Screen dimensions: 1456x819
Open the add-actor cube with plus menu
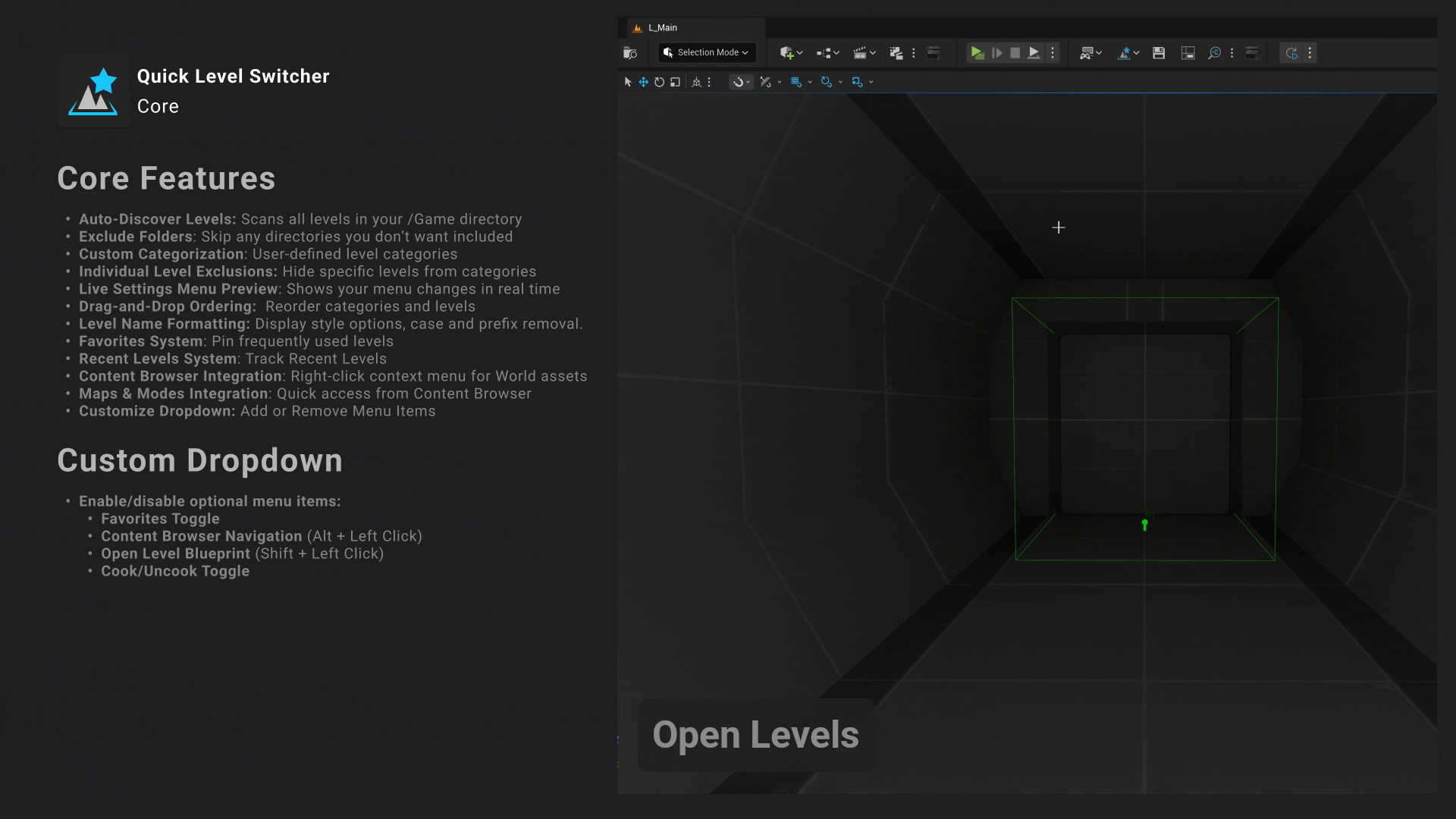coord(791,53)
